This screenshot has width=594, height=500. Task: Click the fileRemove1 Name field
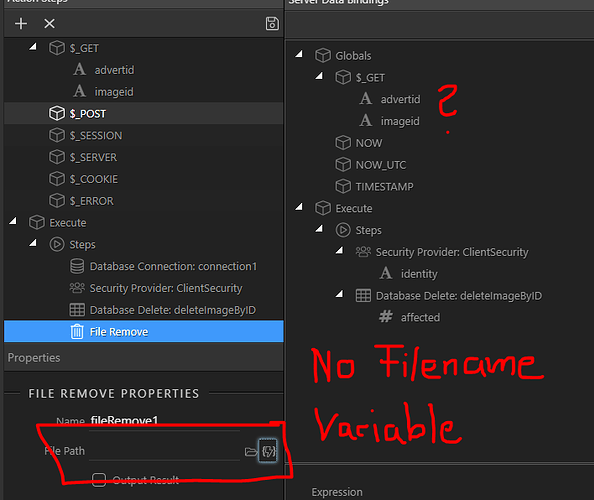(165, 420)
